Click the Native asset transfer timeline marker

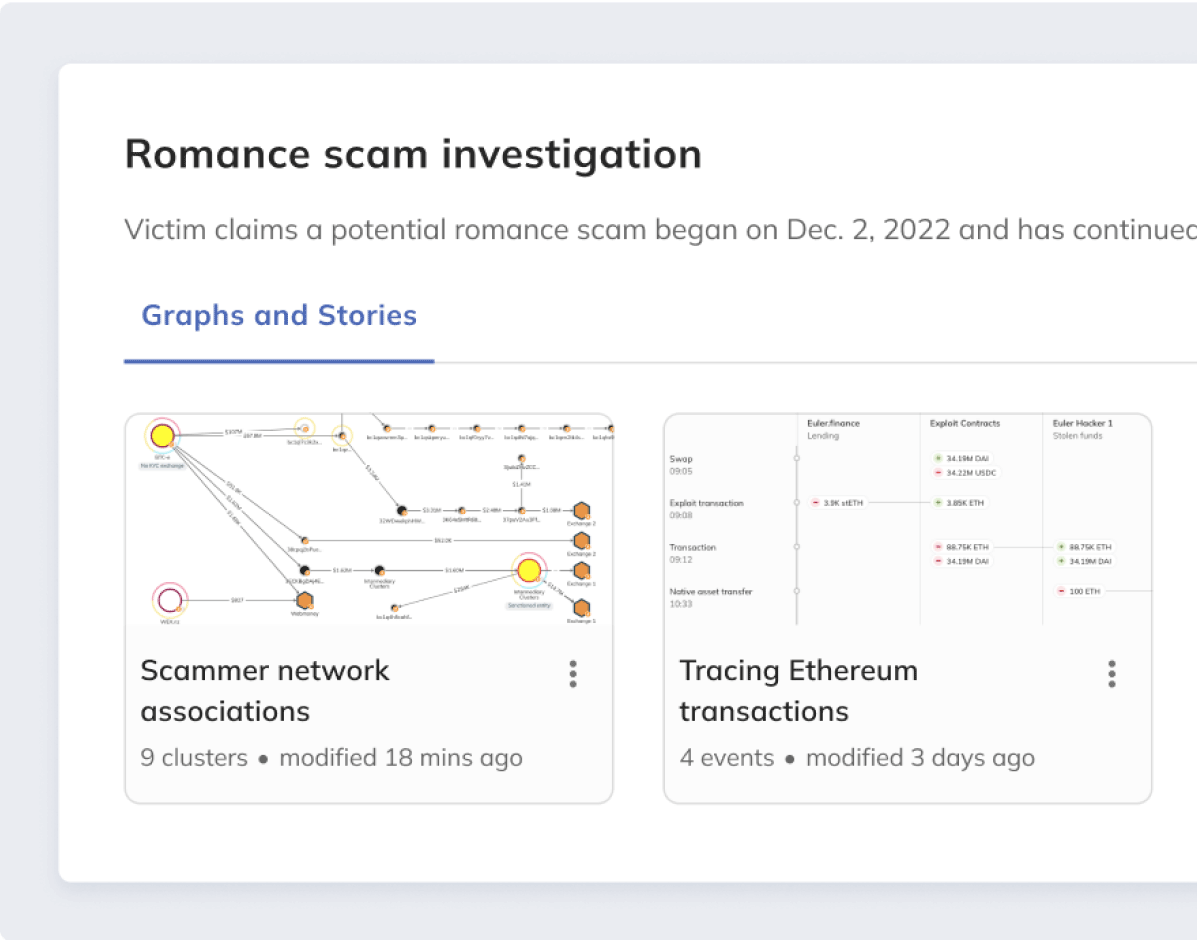(x=797, y=591)
